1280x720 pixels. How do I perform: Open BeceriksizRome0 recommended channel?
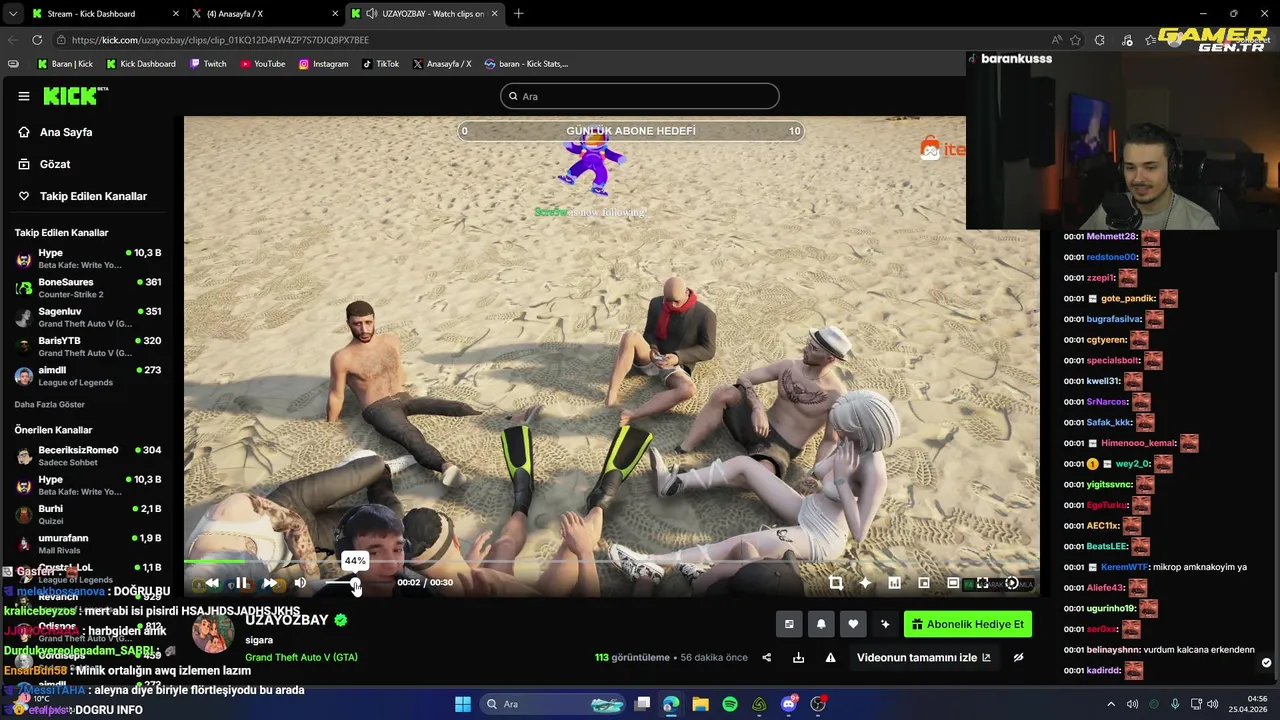[87, 456]
